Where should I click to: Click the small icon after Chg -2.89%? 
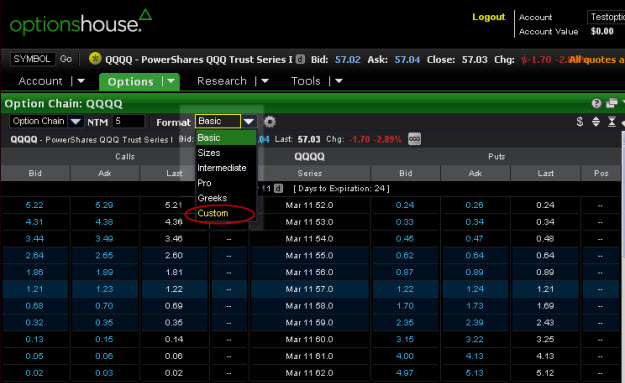(x=414, y=139)
